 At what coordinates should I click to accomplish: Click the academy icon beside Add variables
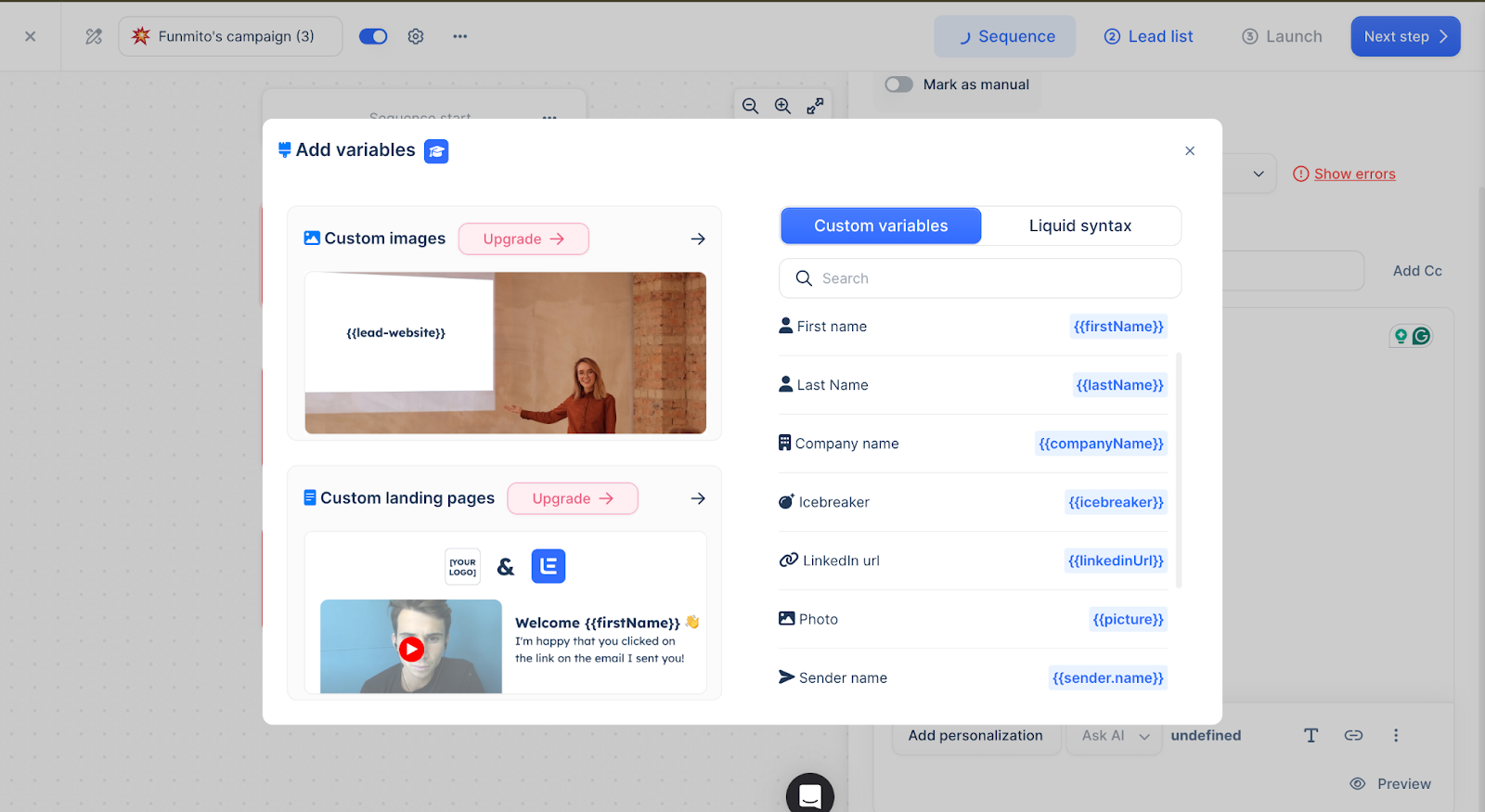(x=436, y=151)
